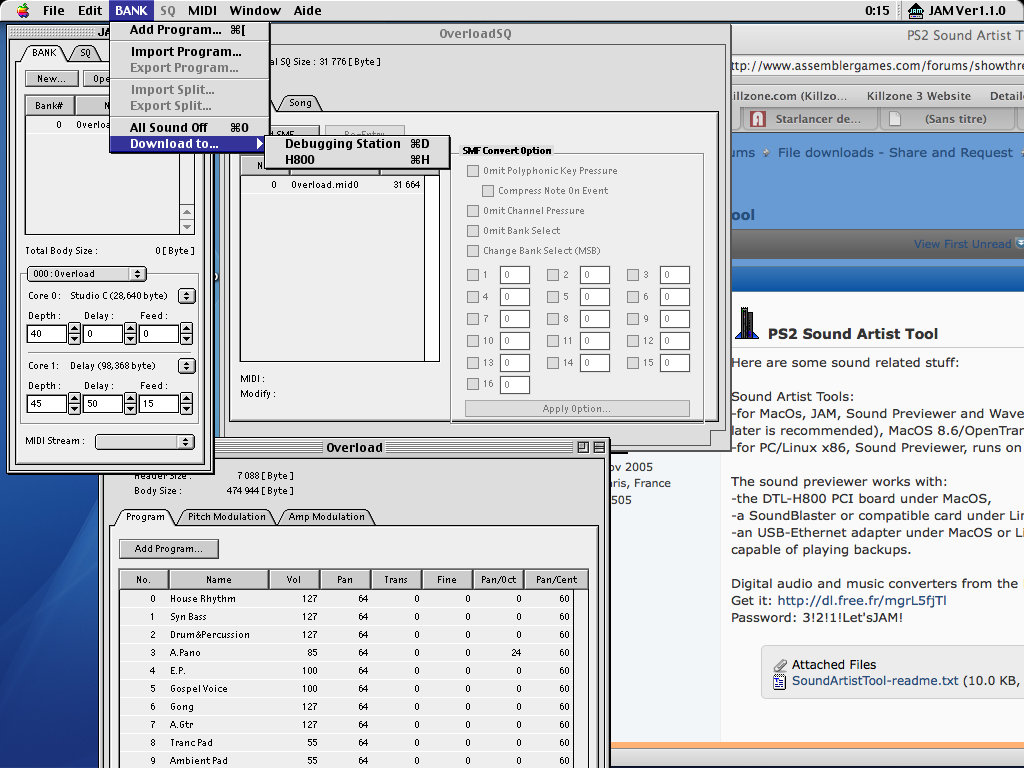Check Omit Channel Pressure option
The height and width of the screenshot is (768, 1024).
pos(473,211)
